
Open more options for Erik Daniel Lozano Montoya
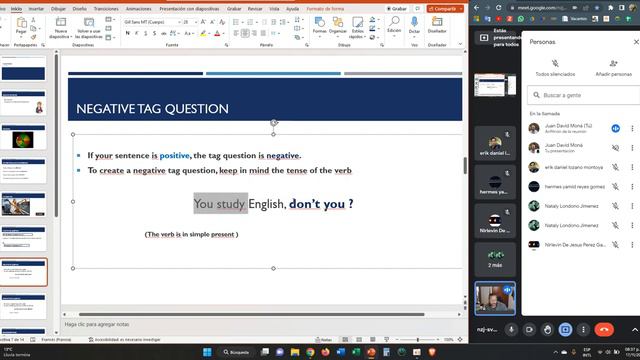pos(632,167)
